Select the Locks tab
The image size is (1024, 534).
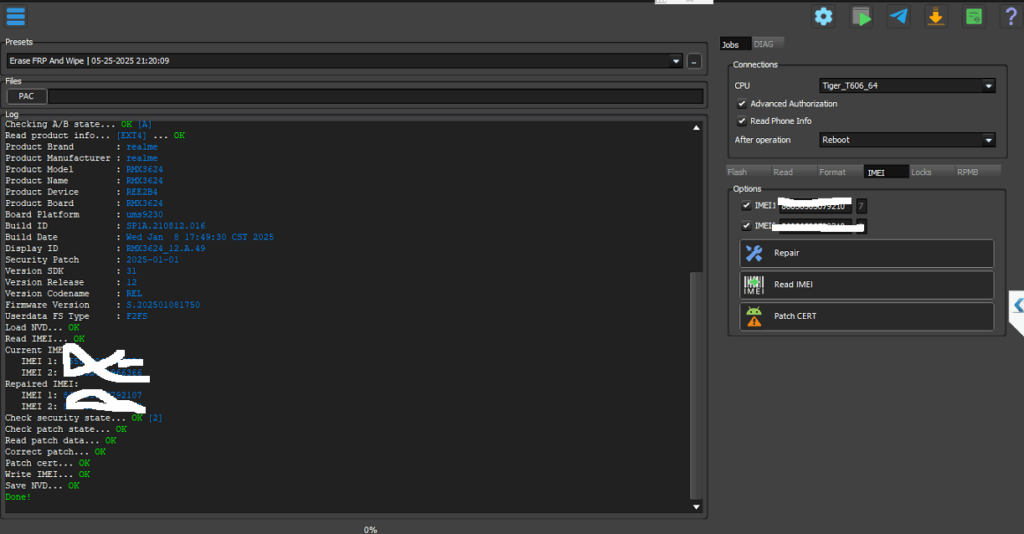[921, 172]
